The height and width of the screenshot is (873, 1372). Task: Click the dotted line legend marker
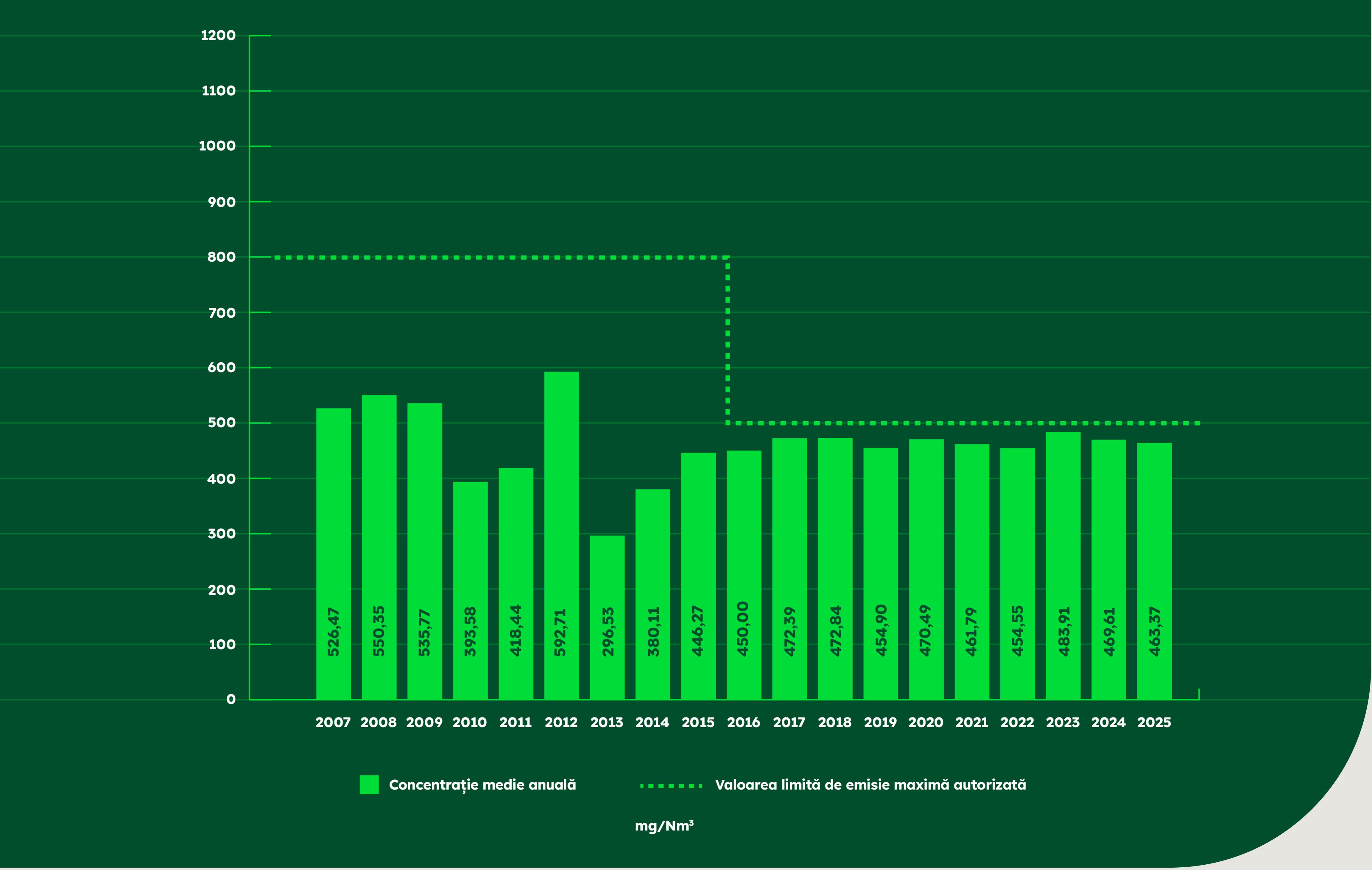671,786
